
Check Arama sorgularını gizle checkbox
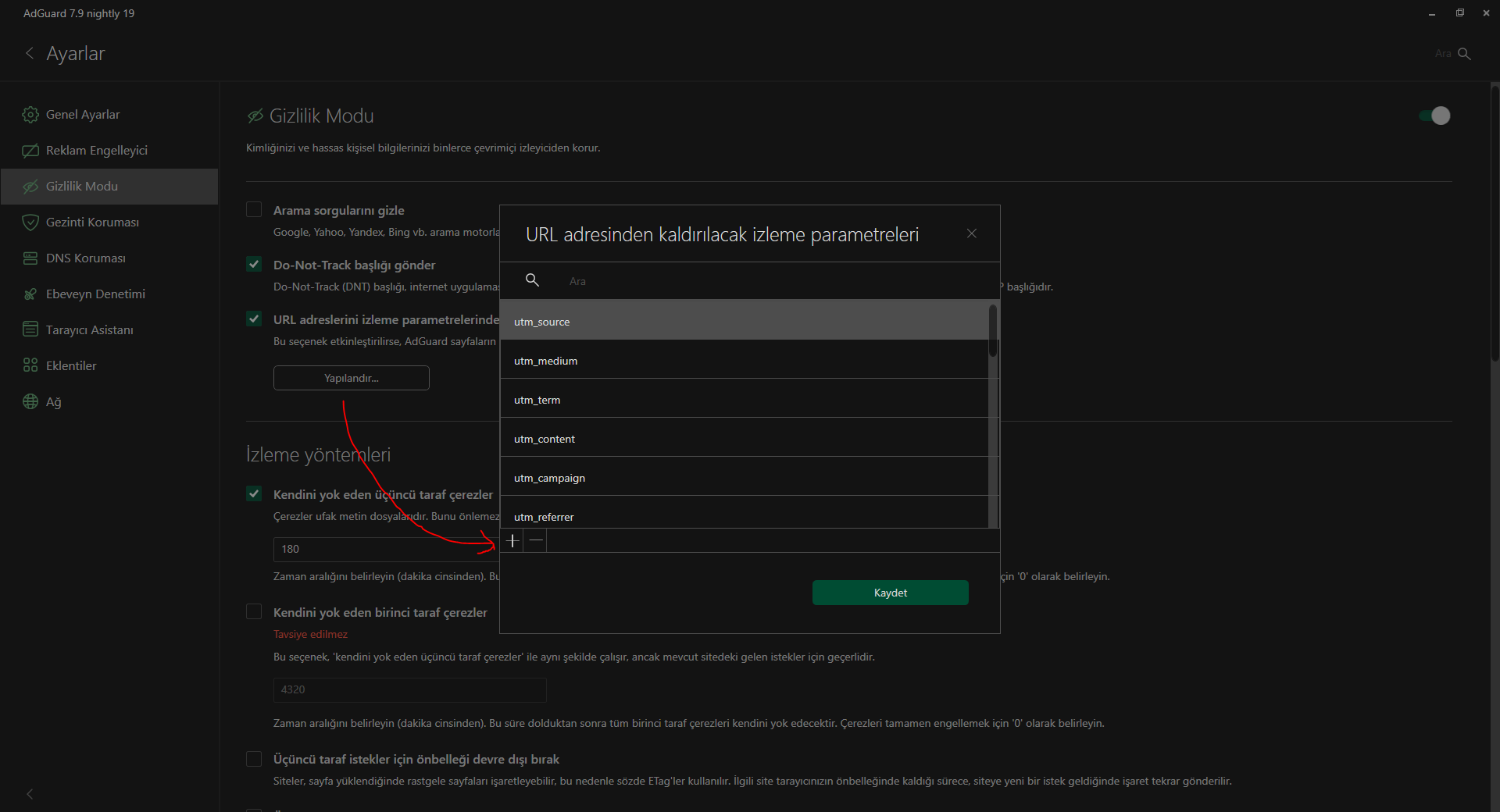click(254, 209)
